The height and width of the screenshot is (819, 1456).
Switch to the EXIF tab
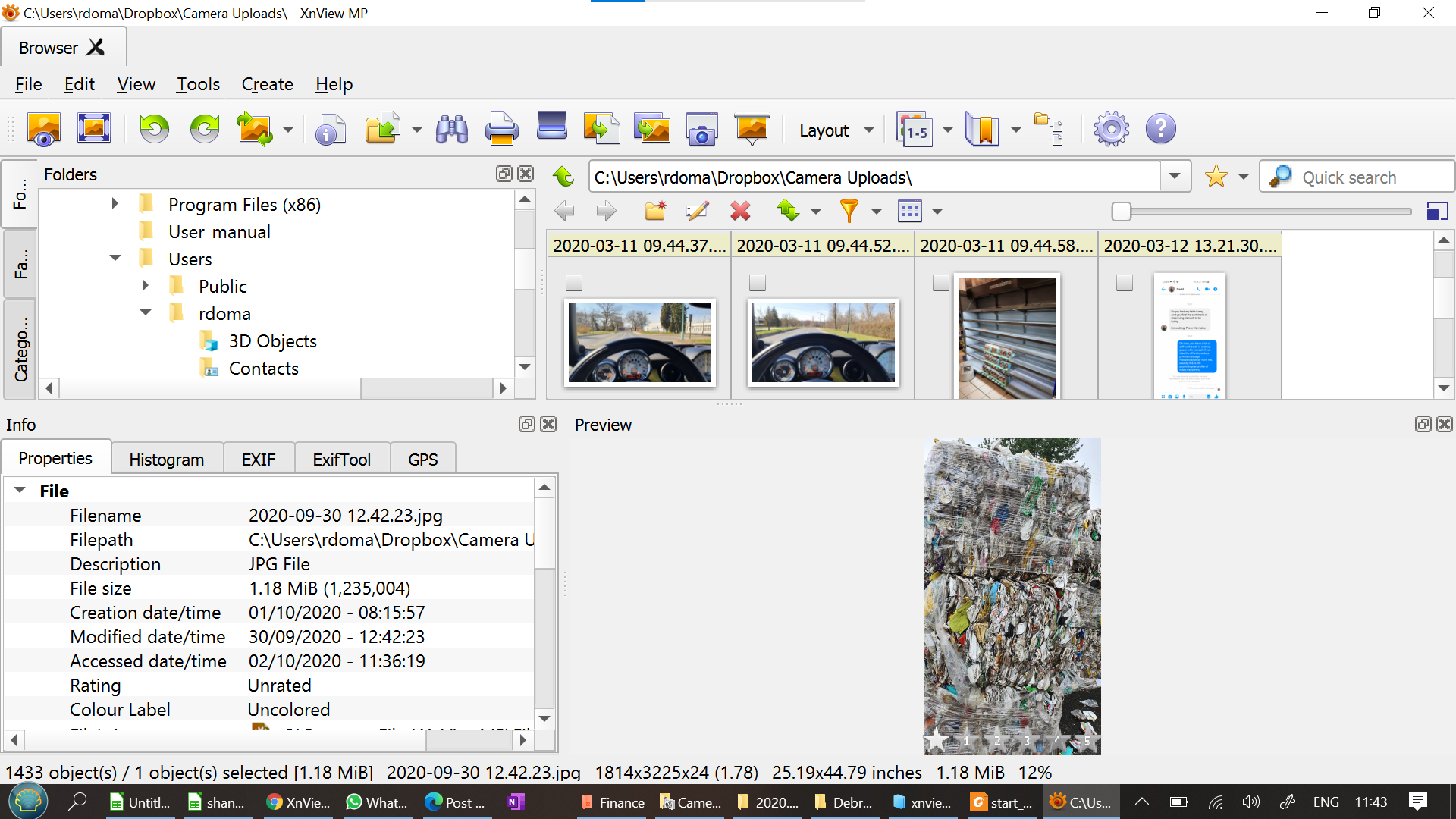click(x=259, y=460)
